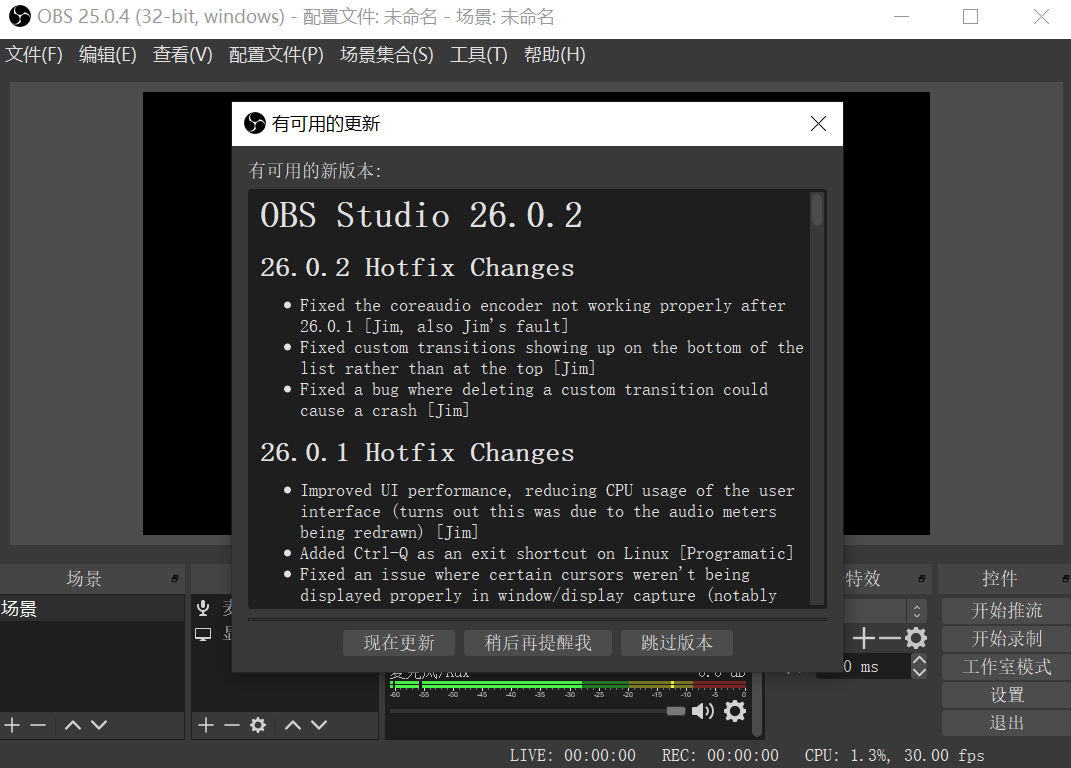Image resolution: width=1071 pixels, height=768 pixels.
Task: Click the mic/Aux volume slider handle
Action: tap(676, 711)
